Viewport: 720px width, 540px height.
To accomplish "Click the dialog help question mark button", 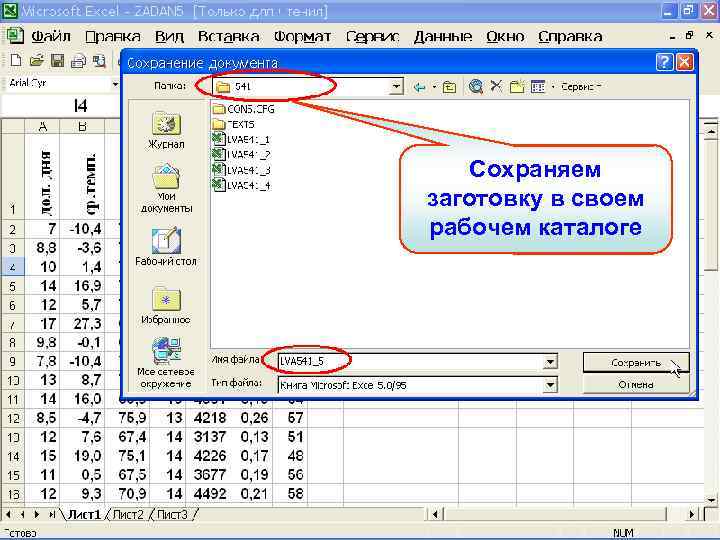I will (664, 62).
